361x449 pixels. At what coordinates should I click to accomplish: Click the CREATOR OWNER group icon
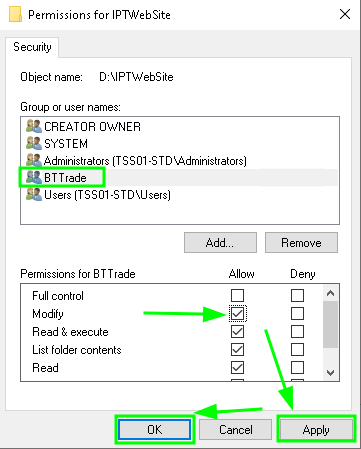(34, 127)
